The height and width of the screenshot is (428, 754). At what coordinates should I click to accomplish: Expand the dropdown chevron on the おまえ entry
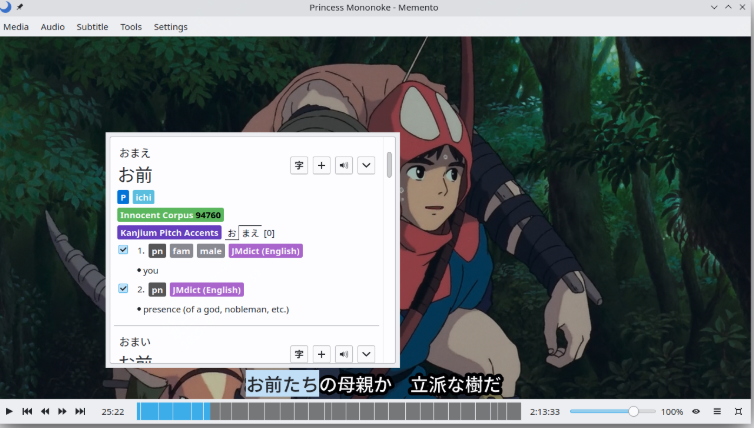click(x=366, y=165)
